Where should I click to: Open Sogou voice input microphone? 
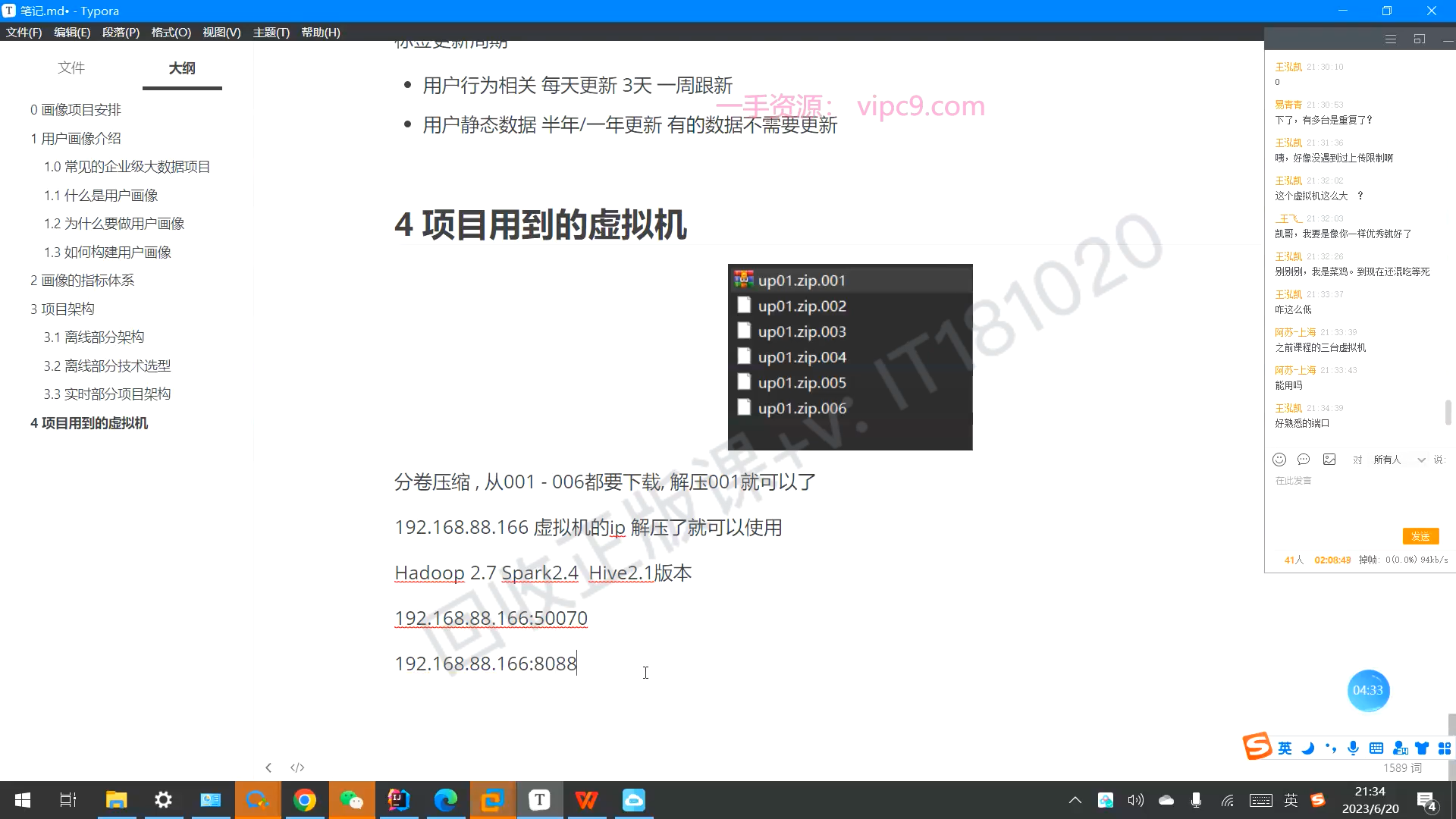[1353, 748]
